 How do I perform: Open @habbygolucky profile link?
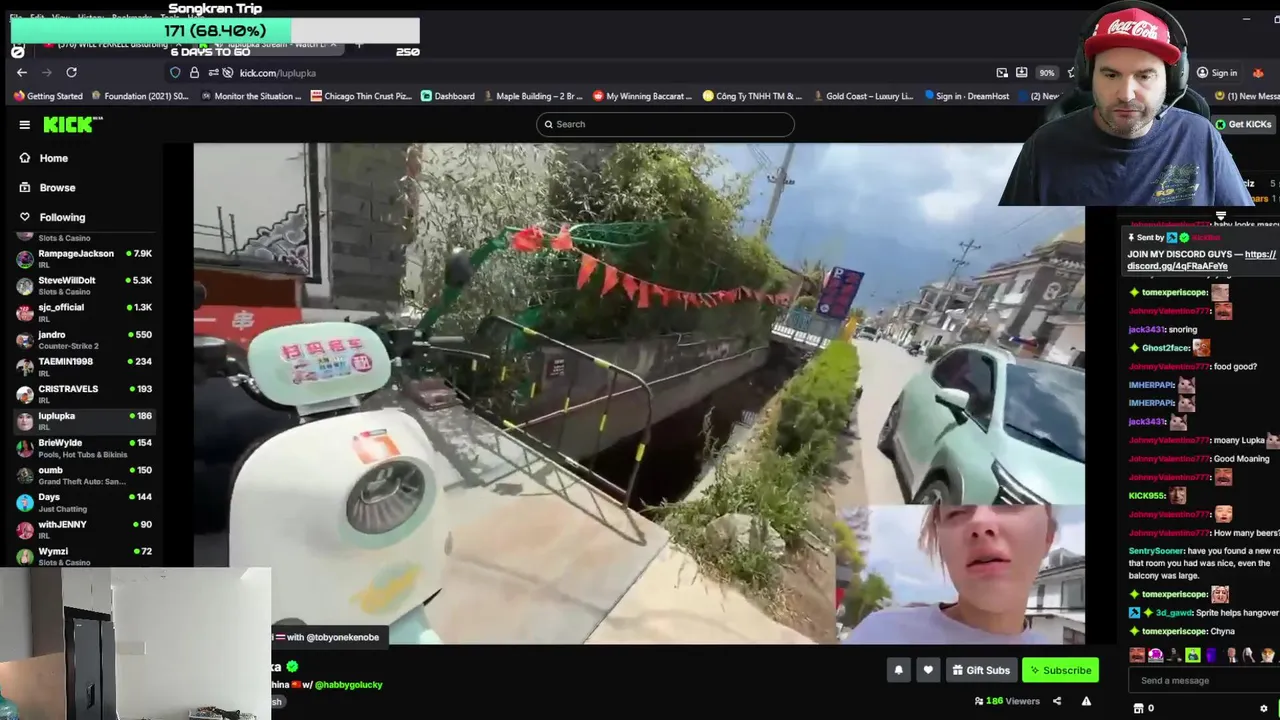350,685
